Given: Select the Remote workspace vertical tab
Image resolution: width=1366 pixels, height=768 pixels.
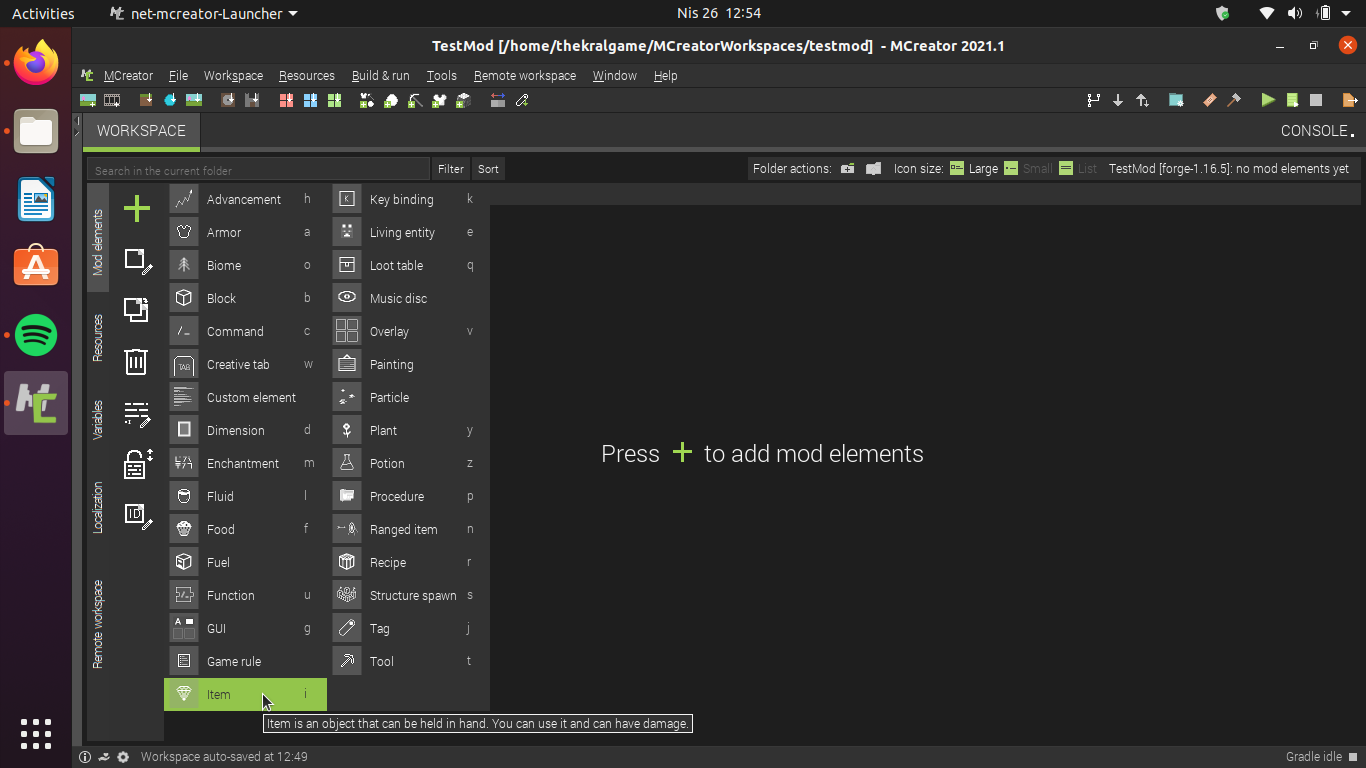Looking at the screenshot, I should [98, 623].
